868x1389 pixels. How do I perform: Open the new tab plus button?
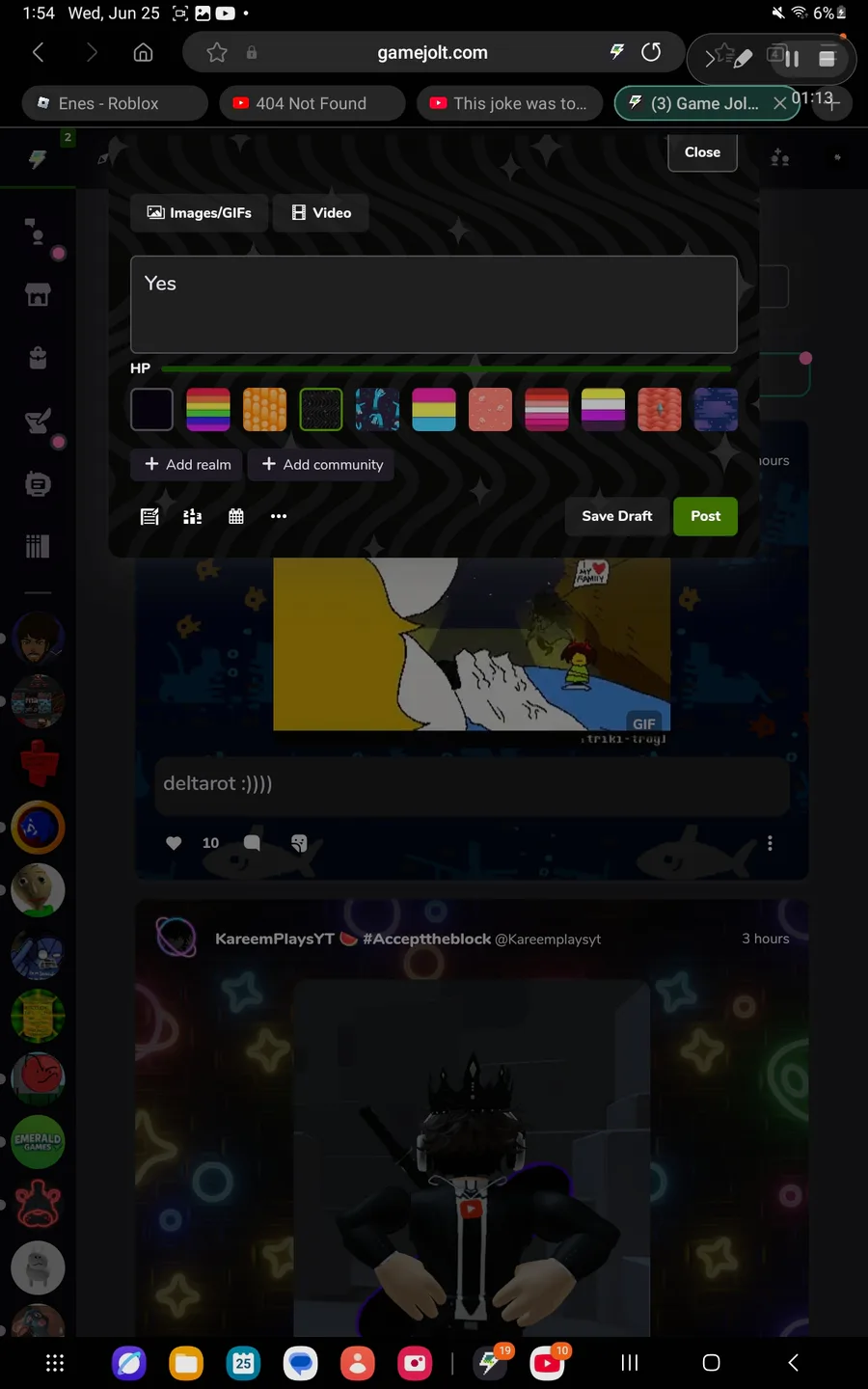[x=832, y=103]
